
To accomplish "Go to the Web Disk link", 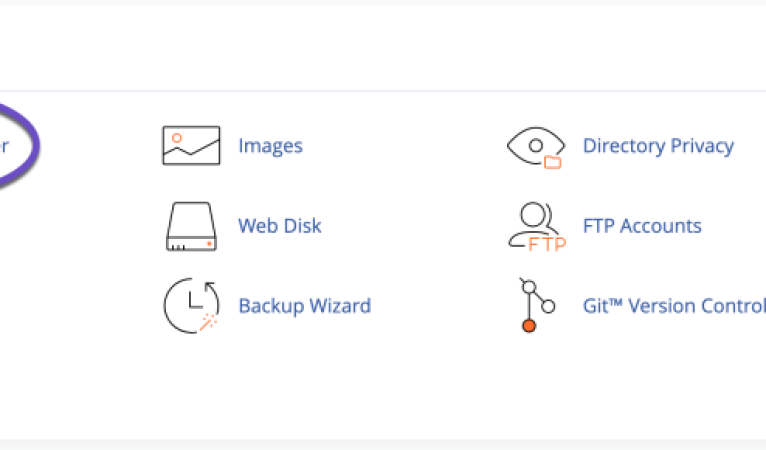I will [x=279, y=226].
